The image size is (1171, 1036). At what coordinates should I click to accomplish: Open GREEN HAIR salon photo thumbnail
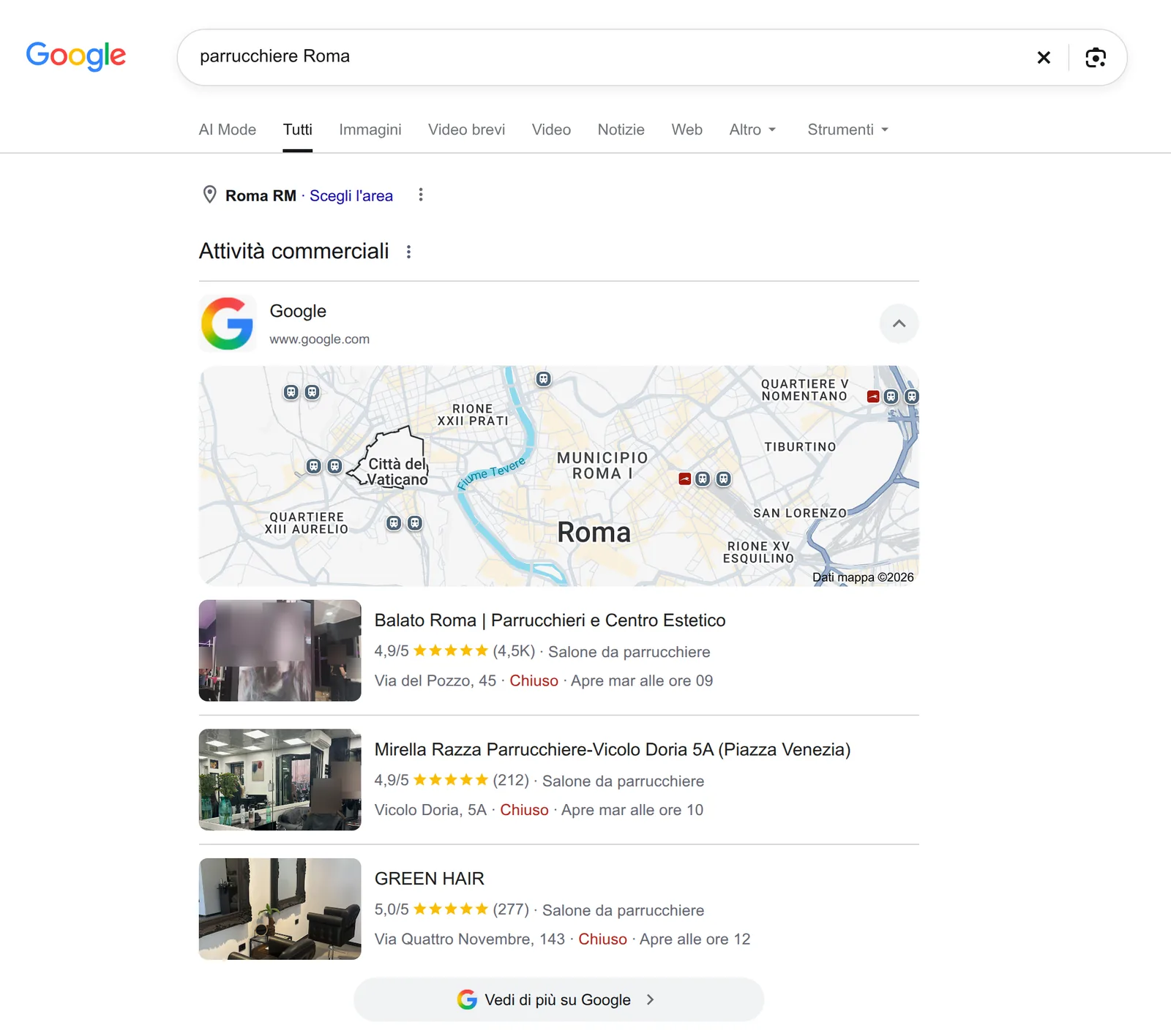[280, 909]
